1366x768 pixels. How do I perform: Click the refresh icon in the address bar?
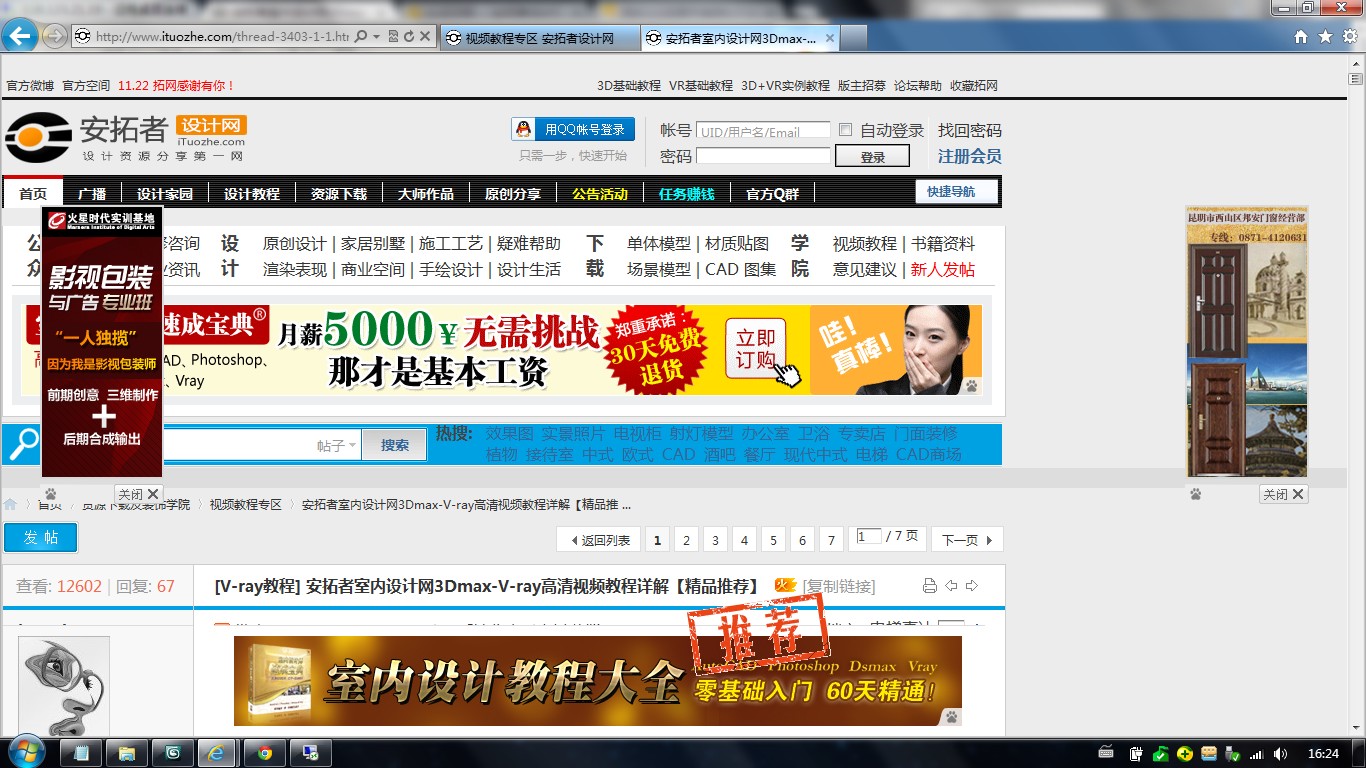click(x=408, y=37)
